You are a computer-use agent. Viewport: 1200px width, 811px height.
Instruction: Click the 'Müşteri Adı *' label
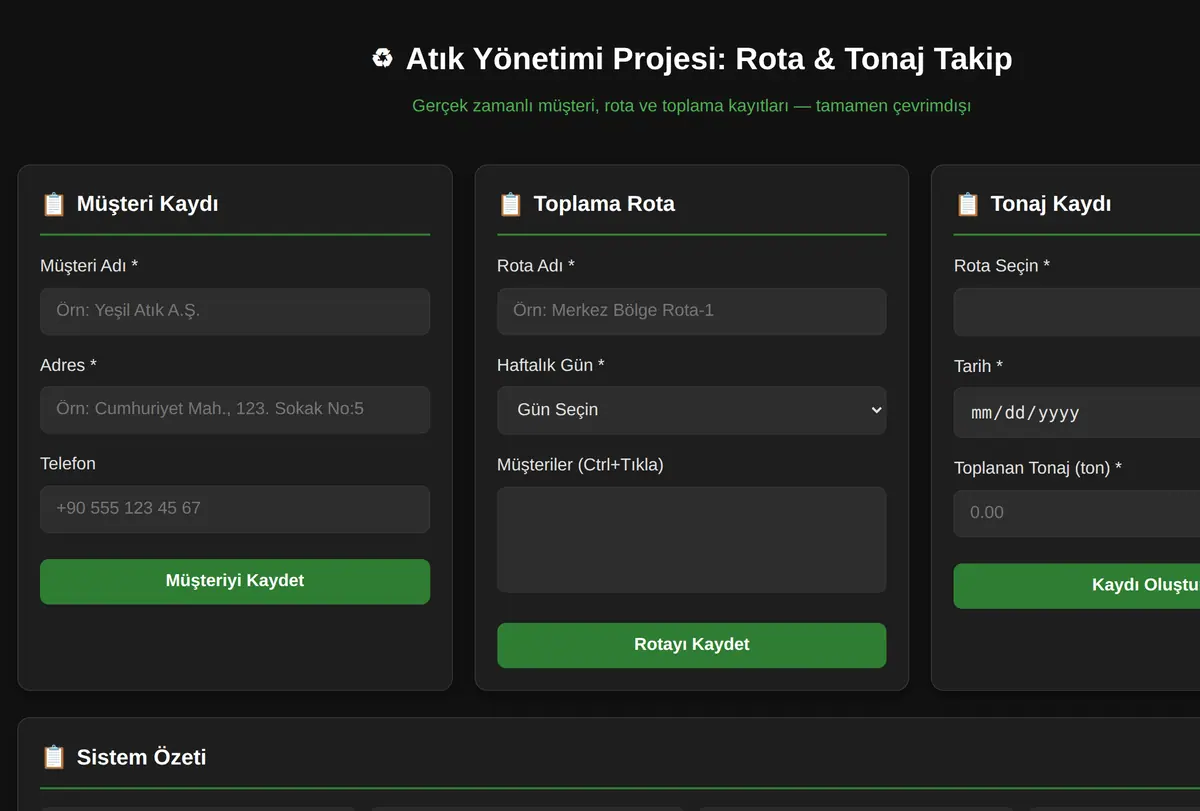89,265
